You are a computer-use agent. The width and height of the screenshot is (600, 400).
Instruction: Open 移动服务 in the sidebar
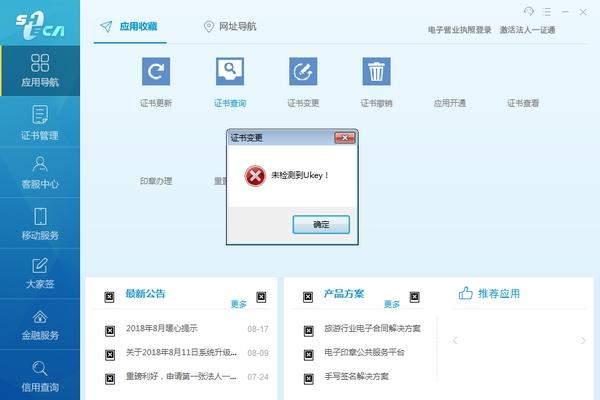40,224
